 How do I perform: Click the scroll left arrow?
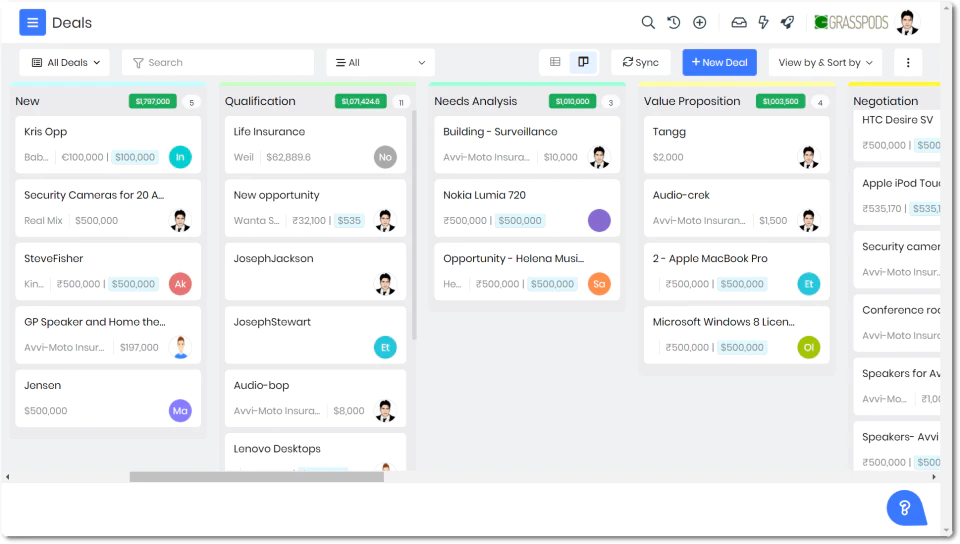[7, 477]
